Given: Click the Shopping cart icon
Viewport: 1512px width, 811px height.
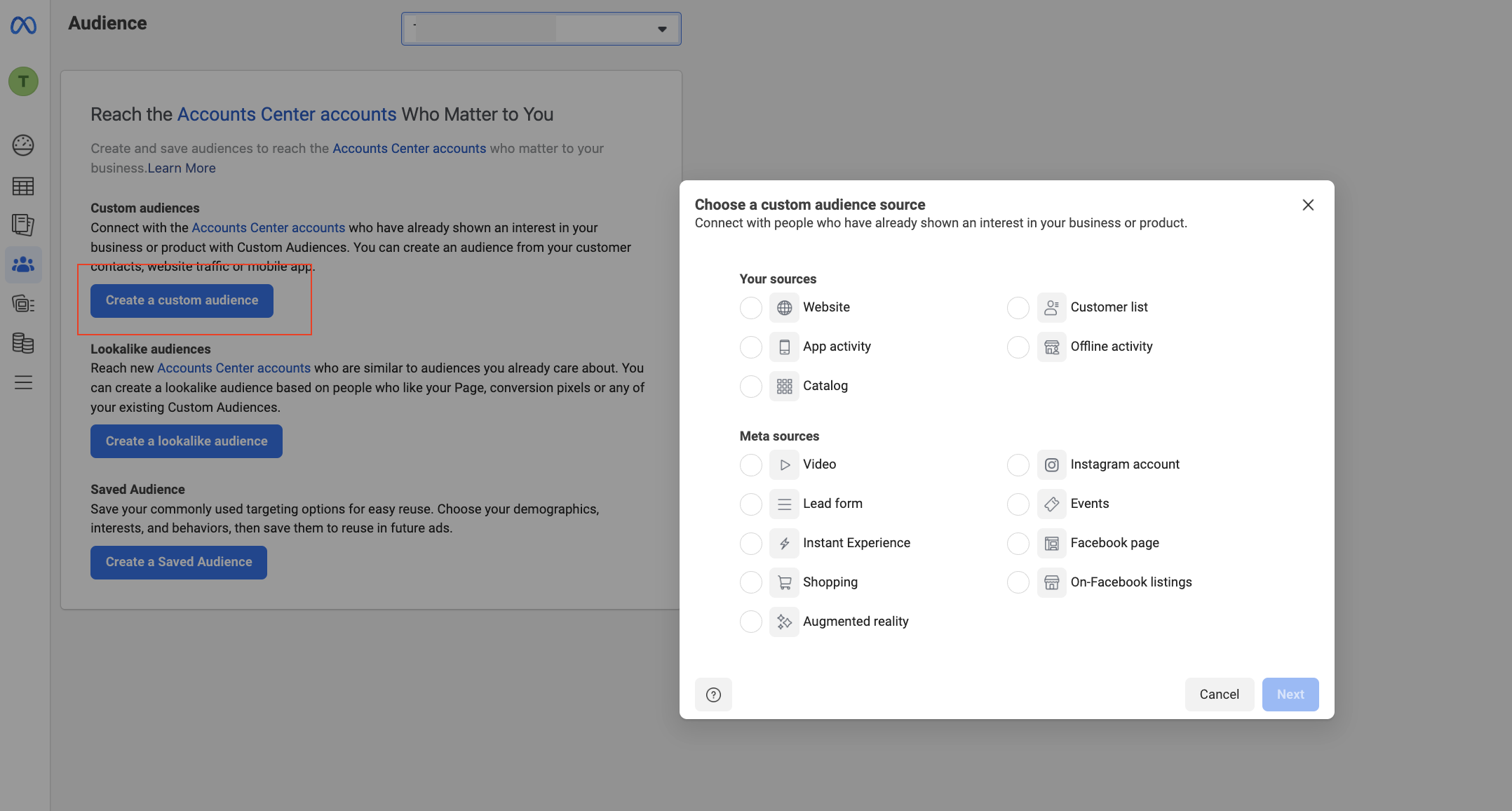Looking at the screenshot, I should [784, 582].
